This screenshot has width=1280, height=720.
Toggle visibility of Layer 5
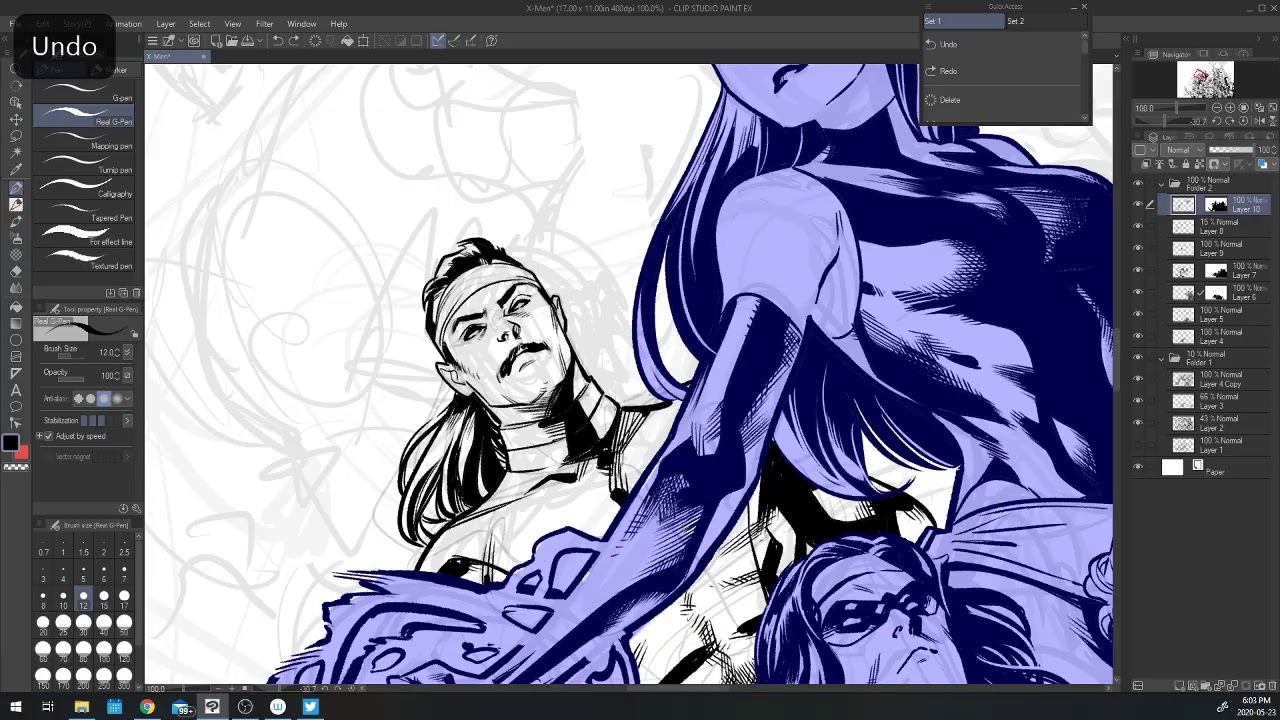point(1137,315)
